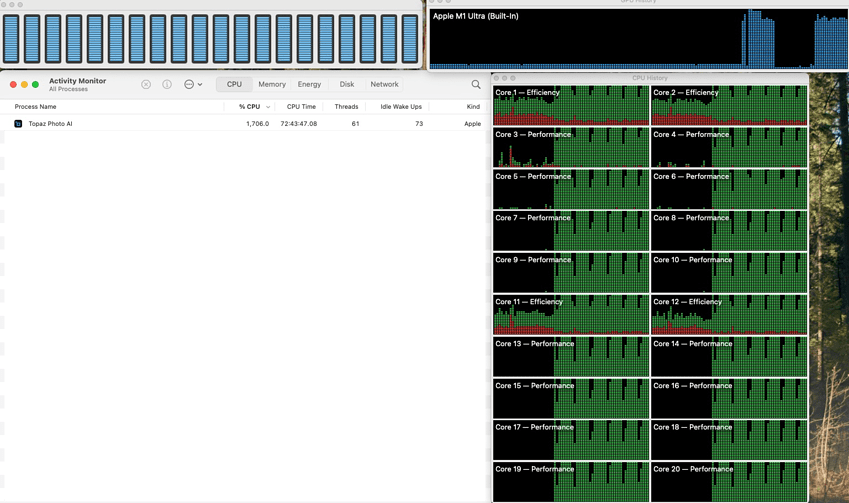Screen dimensions: 849x503
Task: Click Core 13 Performance graph in CPU History
Action: 571,356
